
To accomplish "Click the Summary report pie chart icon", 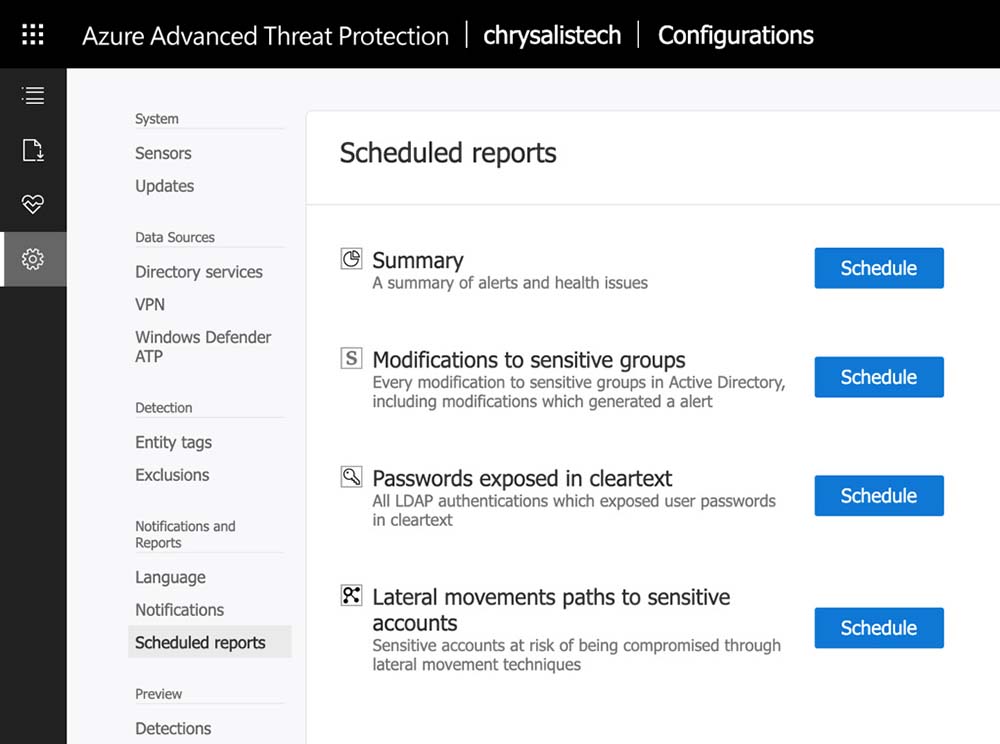I will [351, 259].
